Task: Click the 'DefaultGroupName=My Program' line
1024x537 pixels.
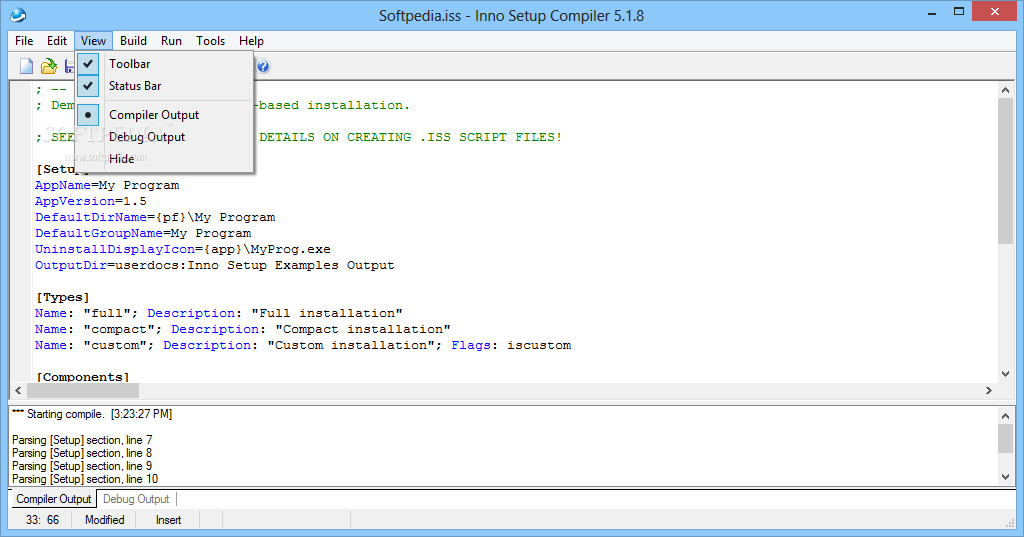Action: click(143, 233)
